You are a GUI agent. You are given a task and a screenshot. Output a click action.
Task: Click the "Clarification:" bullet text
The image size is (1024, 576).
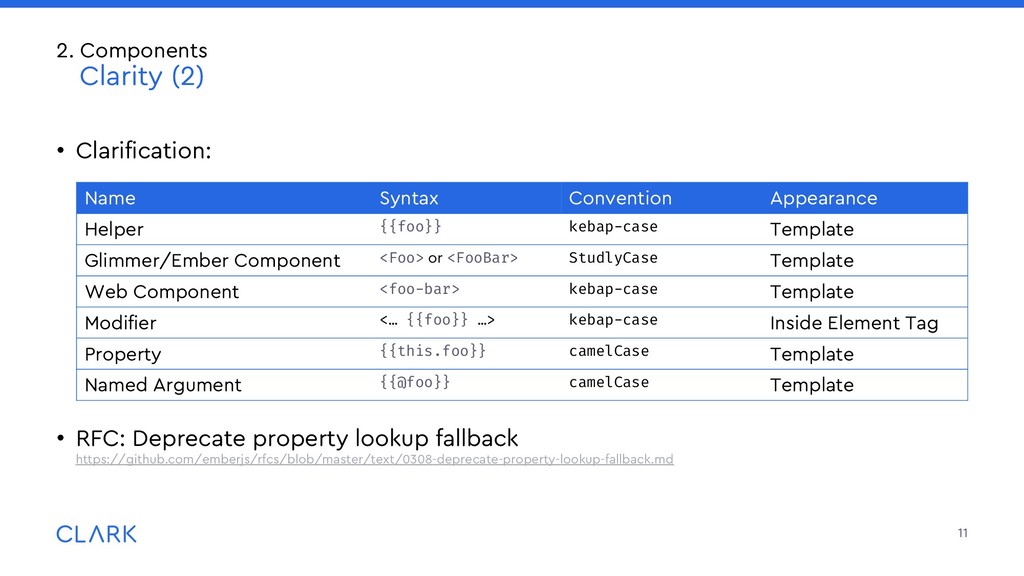tap(144, 151)
